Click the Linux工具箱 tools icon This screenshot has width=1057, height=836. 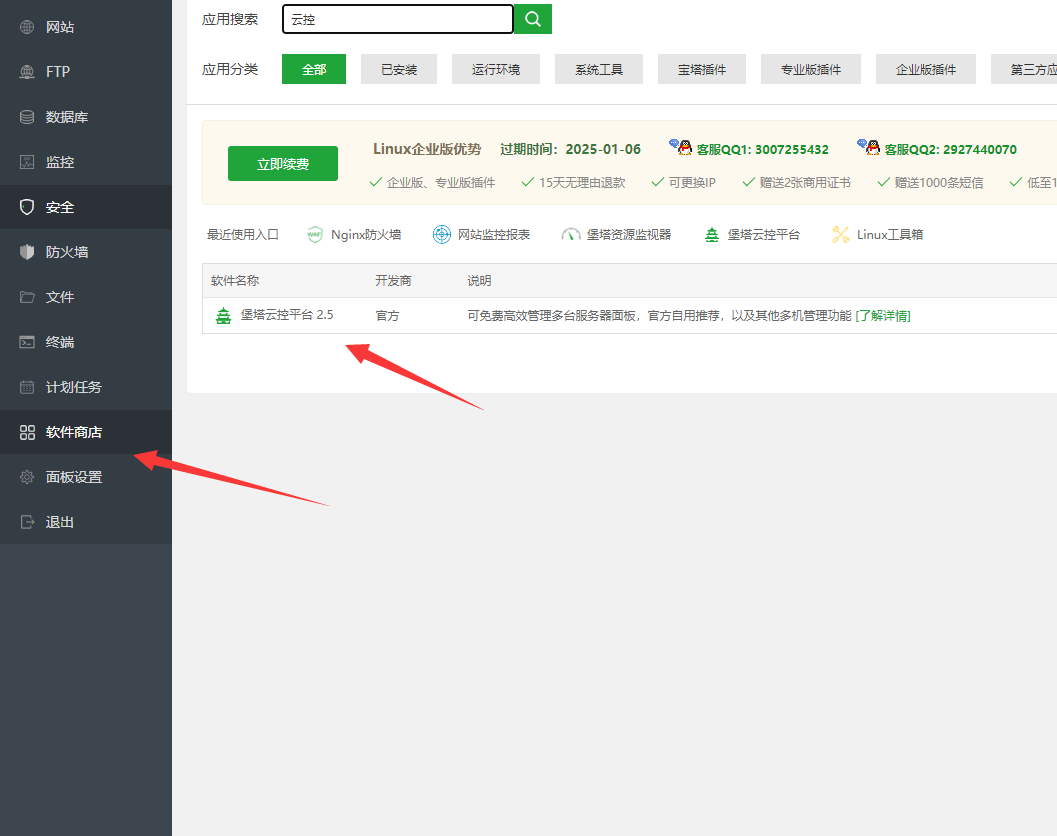pos(841,235)
